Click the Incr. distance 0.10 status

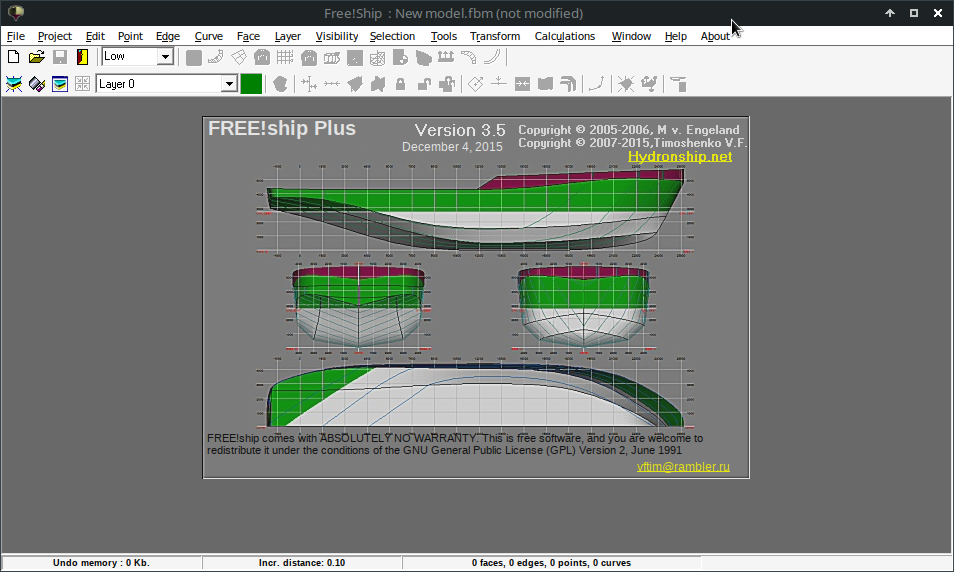click(302, 563)
